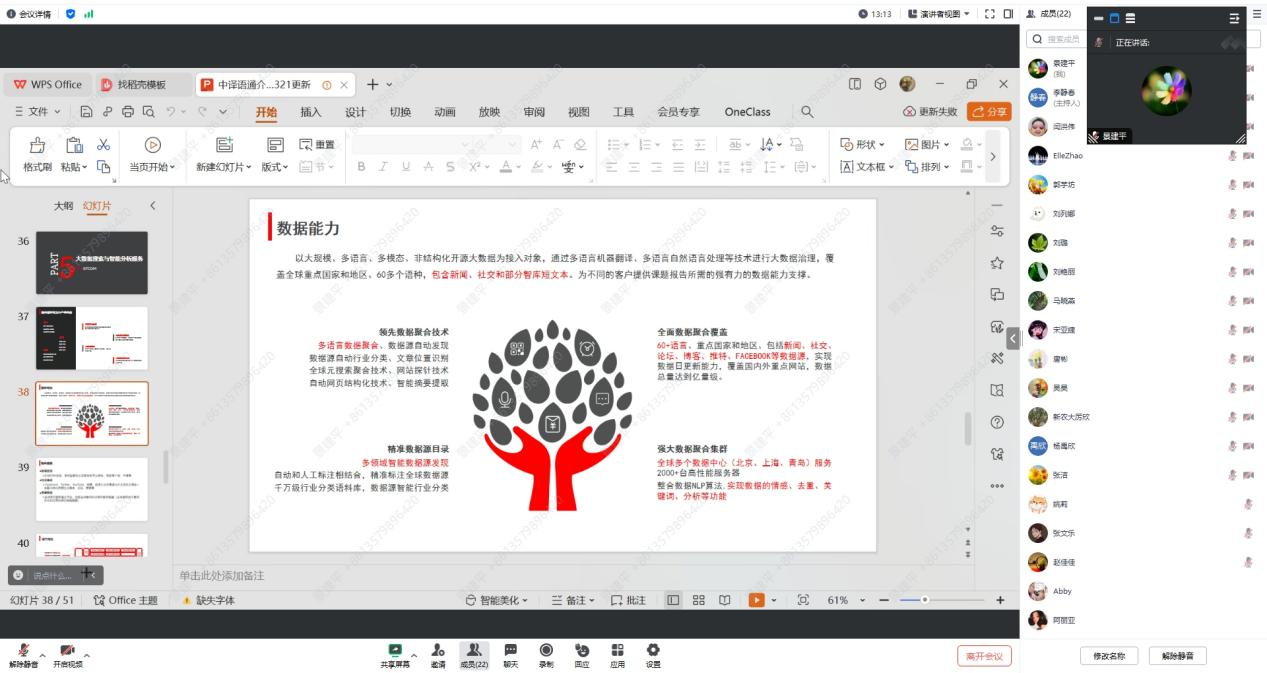Screen dimensions: 1267x673
Task: Switch to the 设计 ribbon tab
Action: coord(355,112)
